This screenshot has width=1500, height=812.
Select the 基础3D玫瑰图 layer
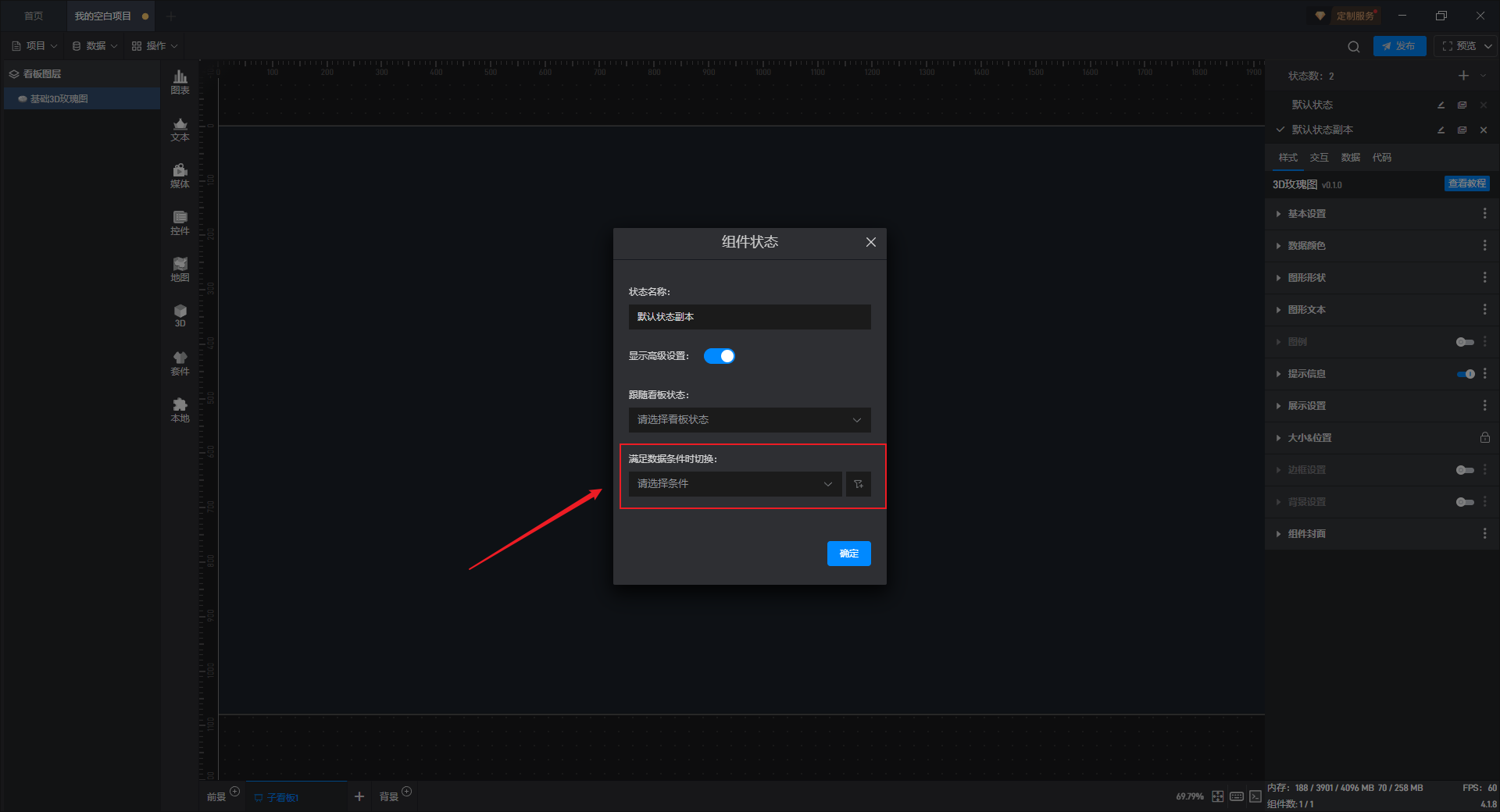82,99
